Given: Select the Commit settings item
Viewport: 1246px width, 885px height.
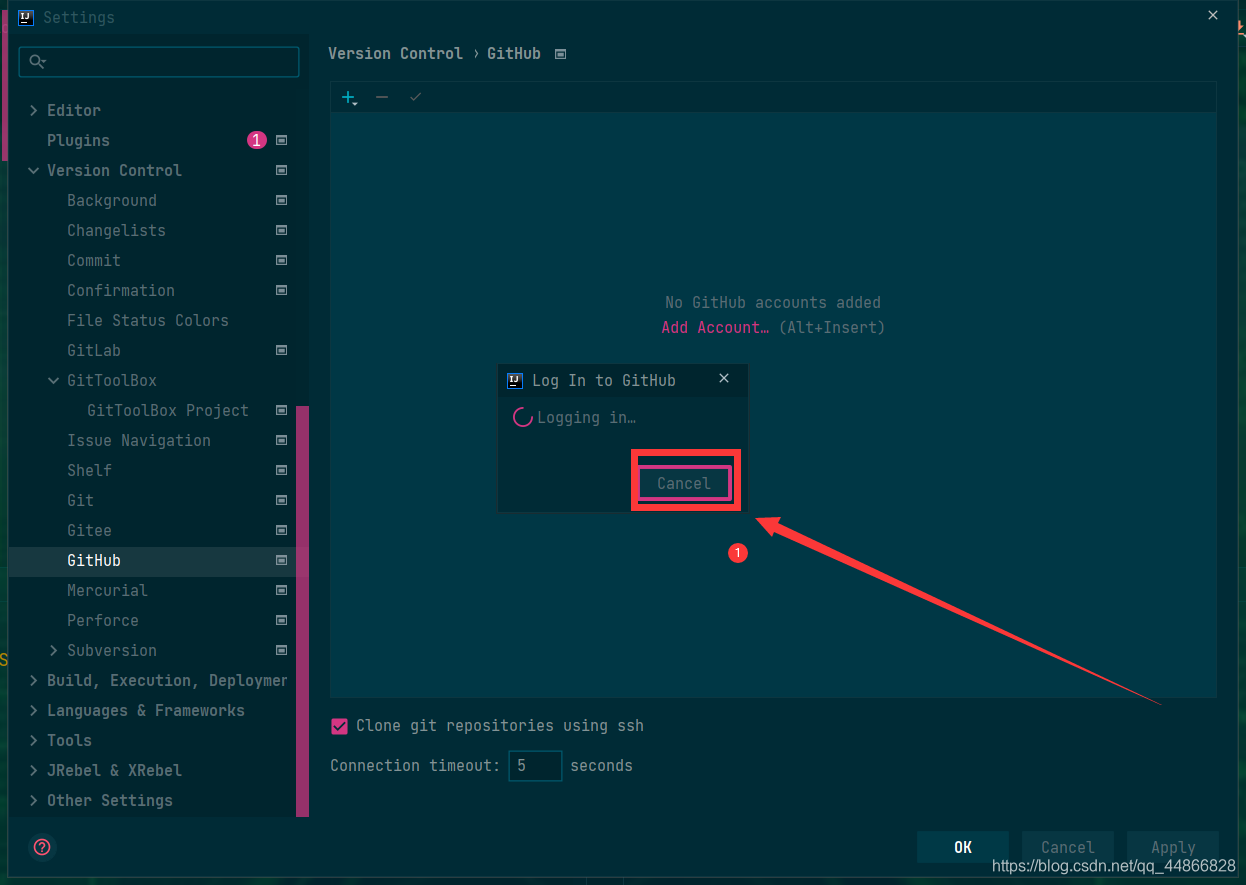Looking at the screenshot, I should [x=94, y=260].
